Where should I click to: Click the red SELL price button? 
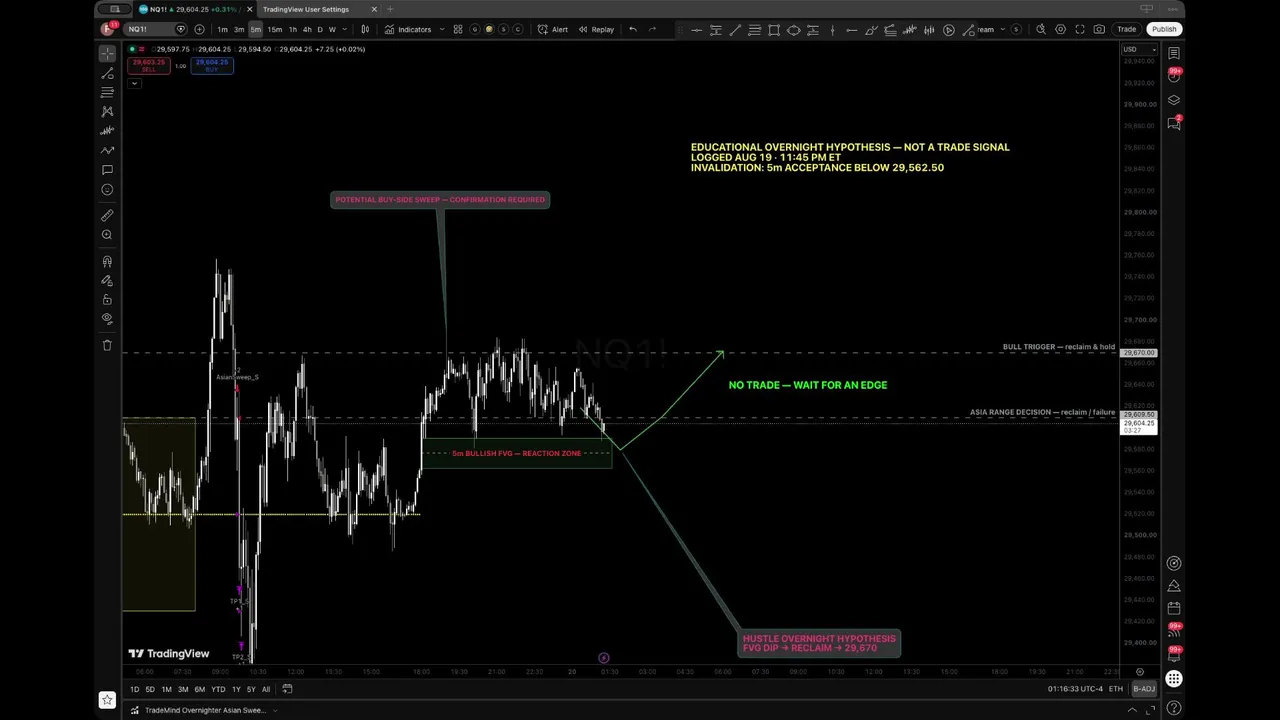(148, 66)
